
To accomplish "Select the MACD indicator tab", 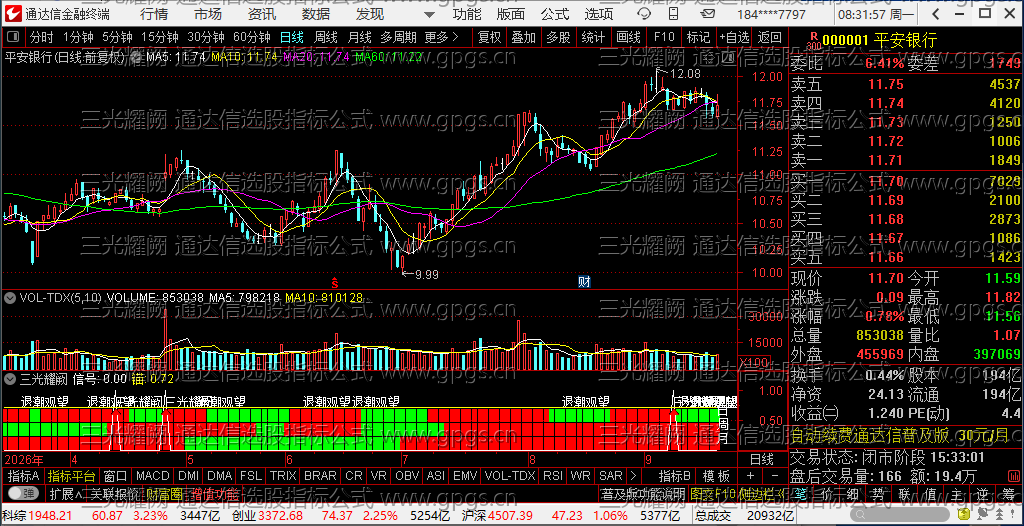I will point(153,476).
